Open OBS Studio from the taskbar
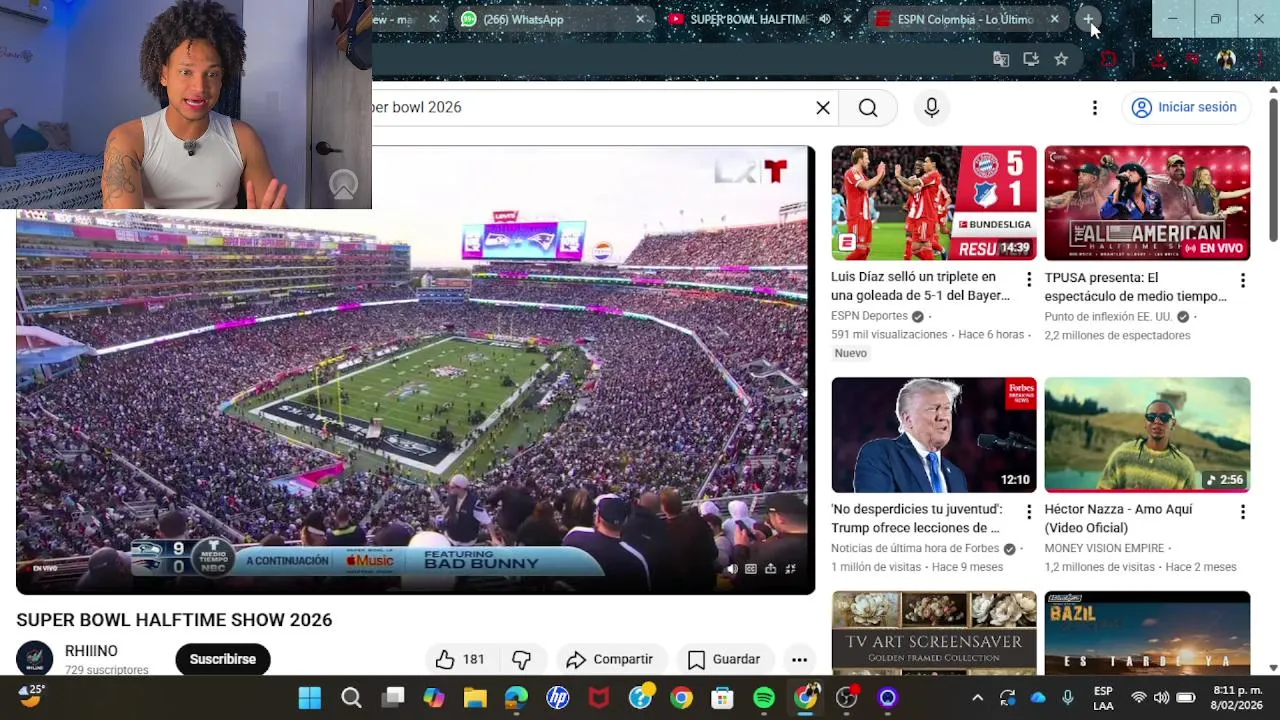1280x720 pixels. (847, 698)
